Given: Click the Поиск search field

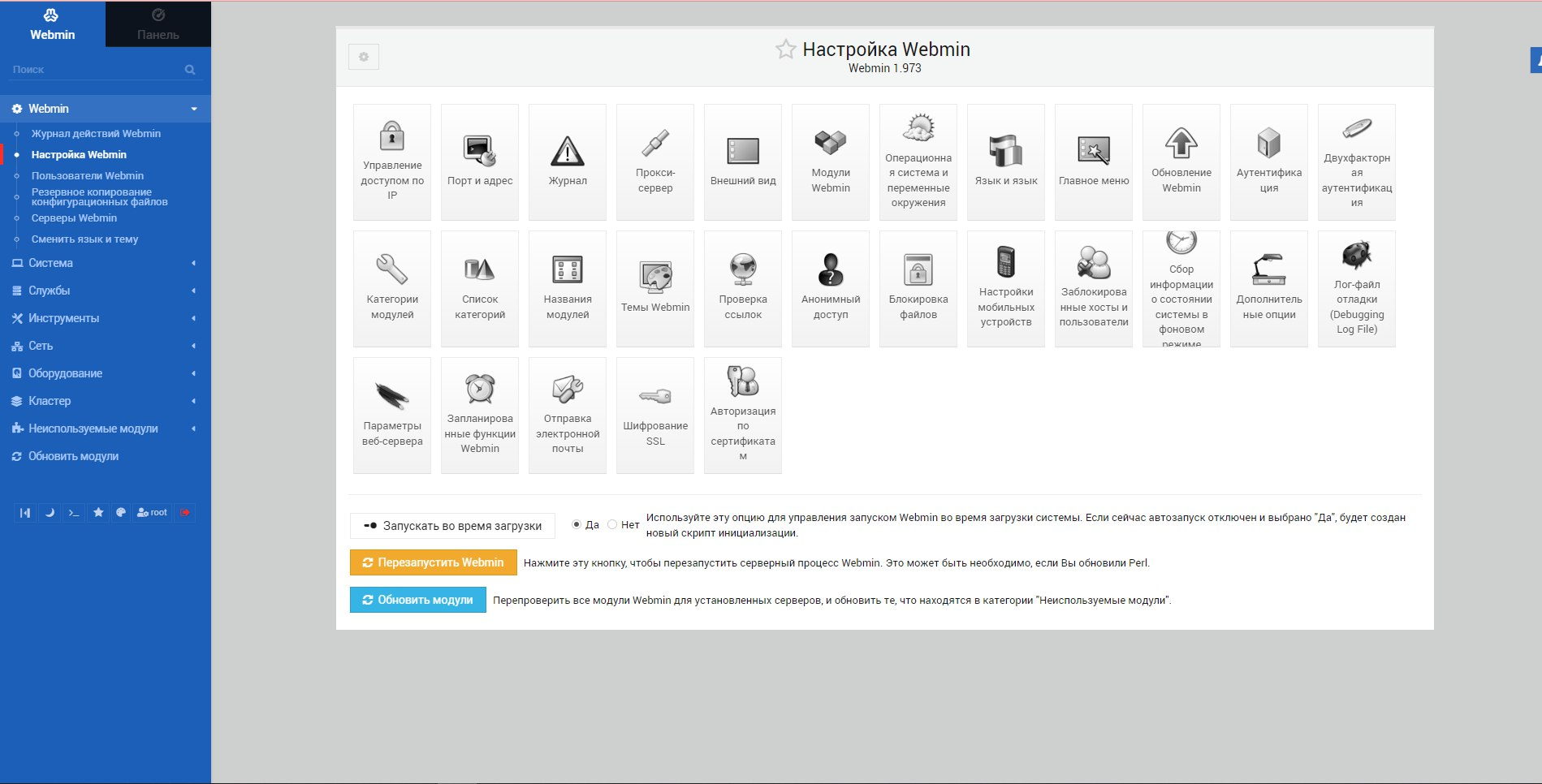Looking at the screenshot, I should coord(96,70).
